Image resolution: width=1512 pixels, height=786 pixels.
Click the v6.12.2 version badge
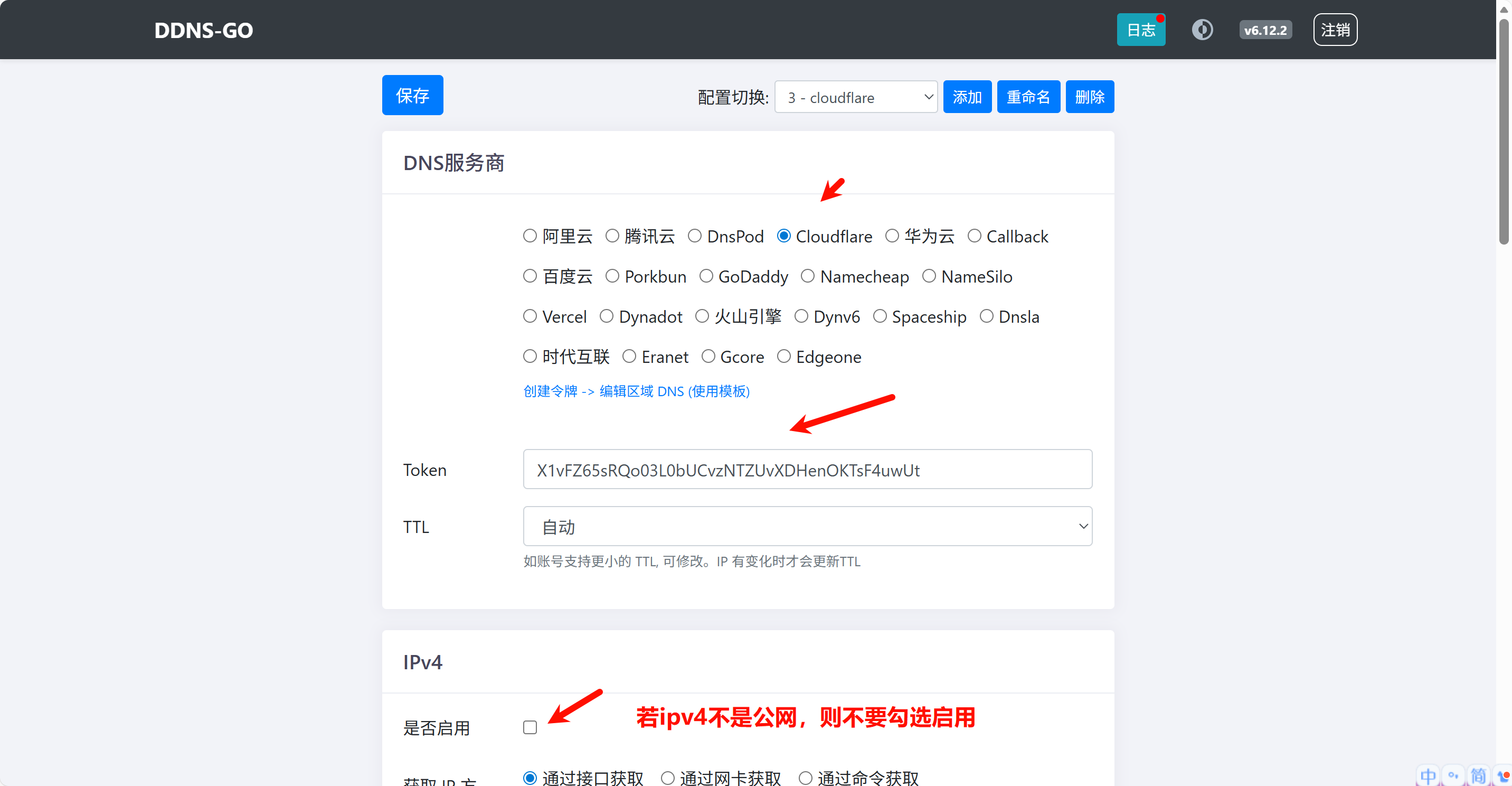pos(1265,30)
